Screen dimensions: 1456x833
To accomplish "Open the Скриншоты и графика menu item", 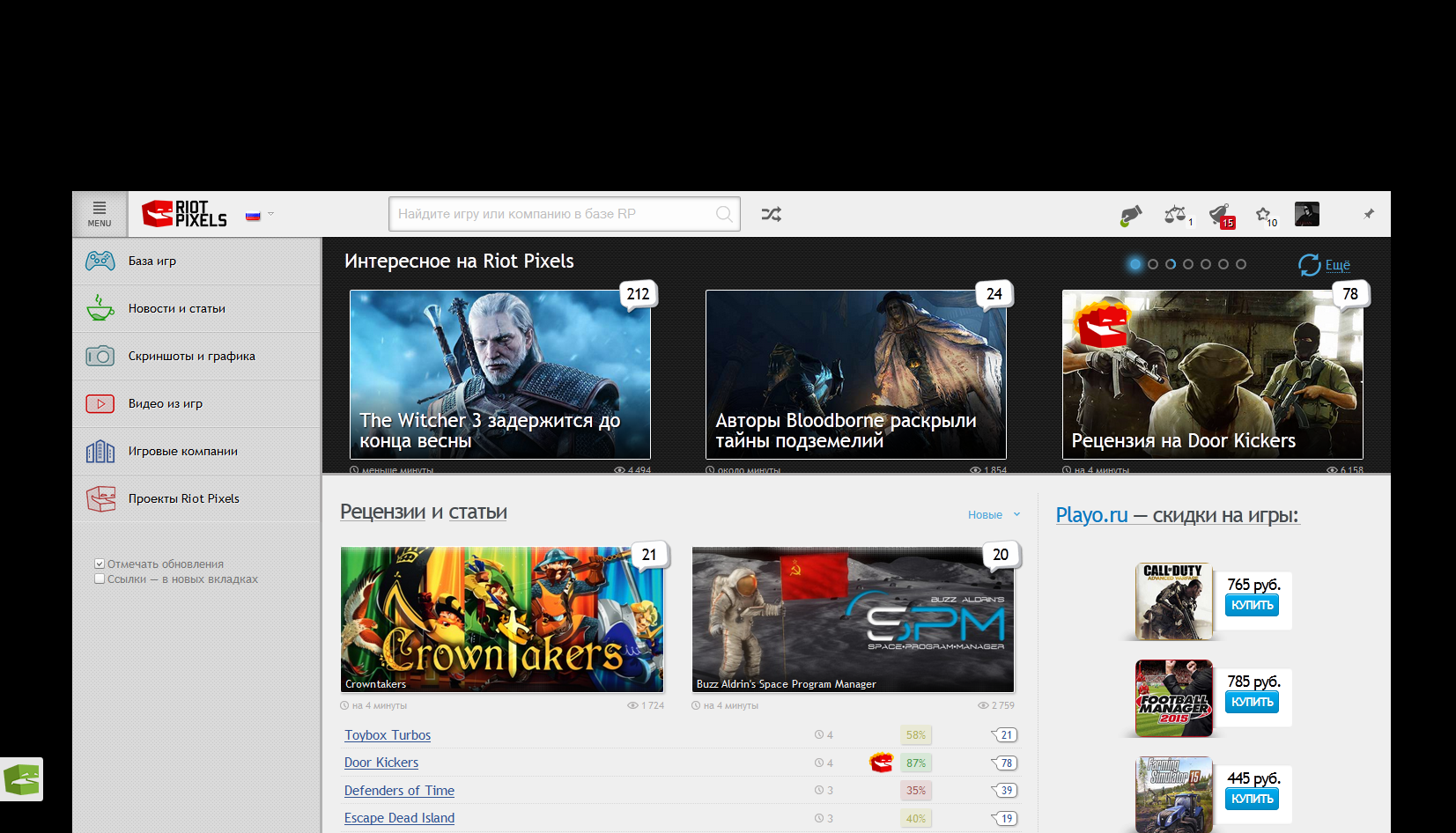I will pyautogui.click(x=197, y=356).
